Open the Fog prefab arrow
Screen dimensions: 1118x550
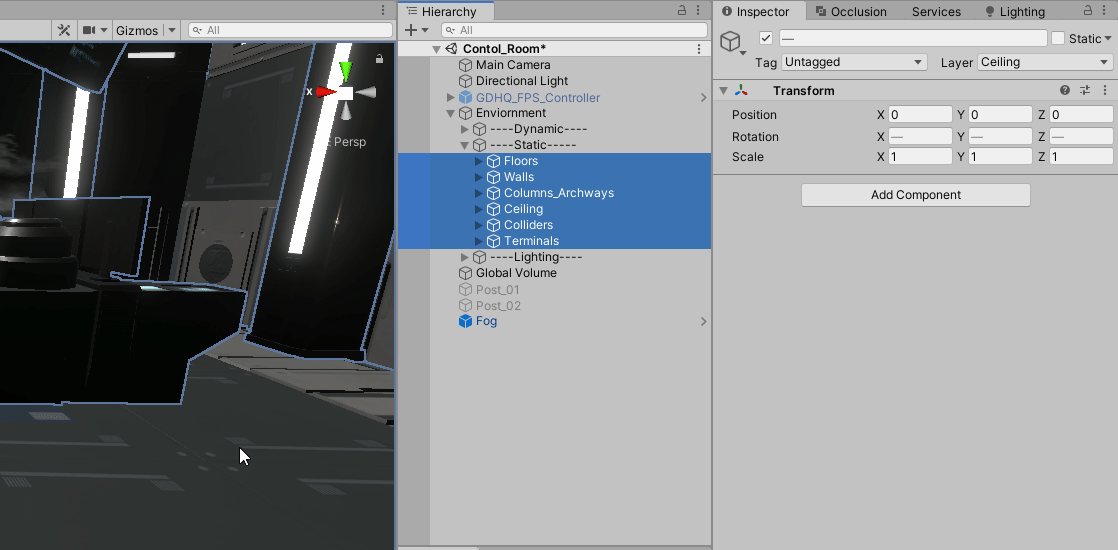click(703, 322)
